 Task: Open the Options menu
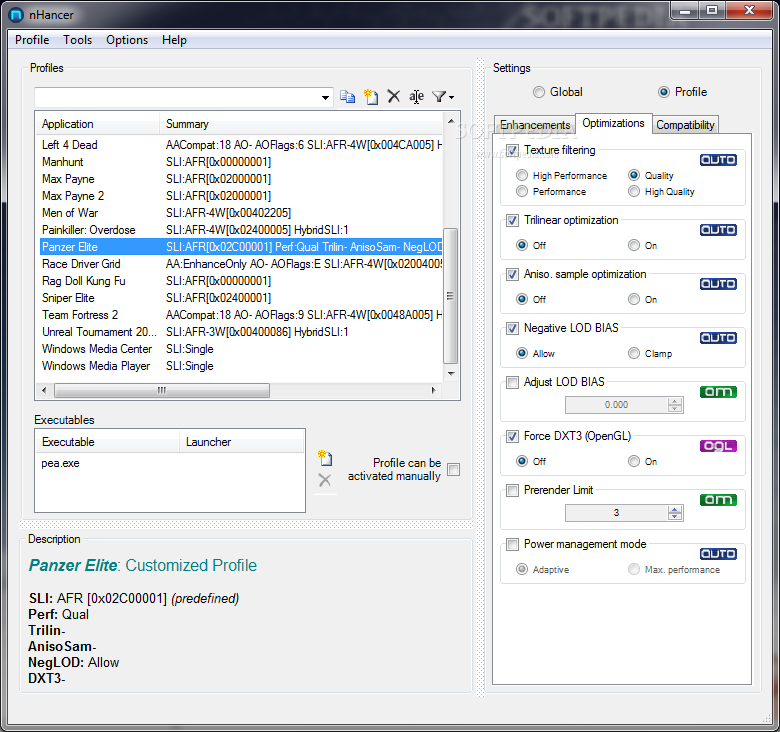(x=127, y=40)
